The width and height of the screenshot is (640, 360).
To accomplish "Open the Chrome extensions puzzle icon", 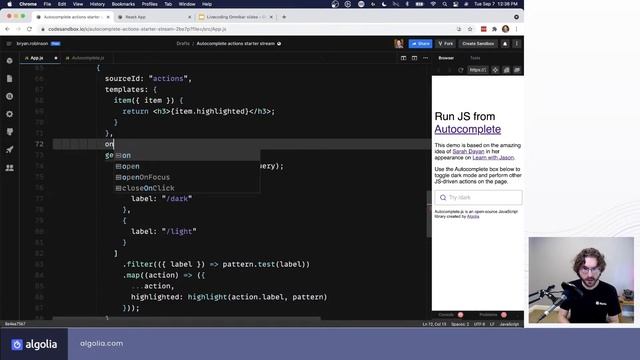I will pos(494,29).
